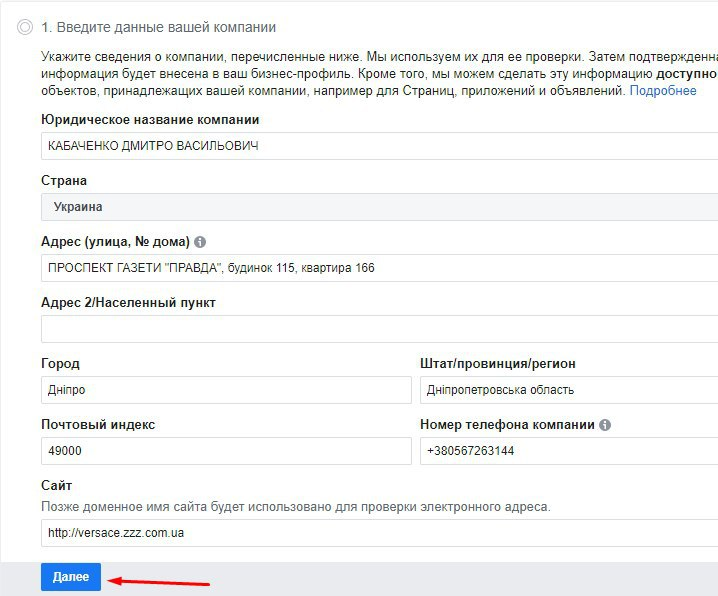Click the Сайт label above the domain hint
718x596 pixels.
pos(56,485)
